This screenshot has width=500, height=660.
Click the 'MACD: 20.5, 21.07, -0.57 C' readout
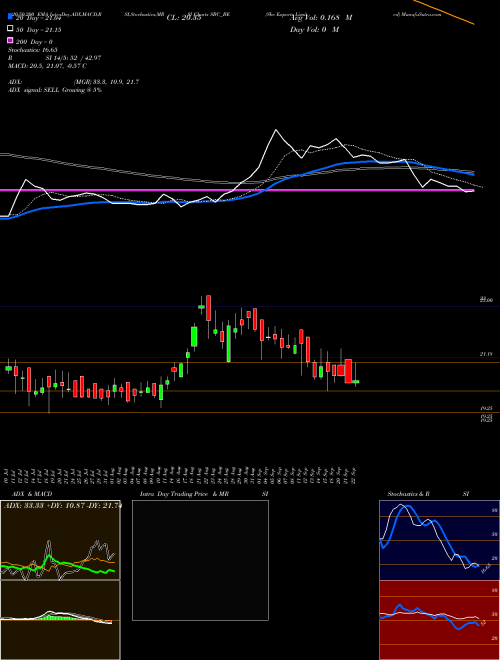click(x=47, y=66)
